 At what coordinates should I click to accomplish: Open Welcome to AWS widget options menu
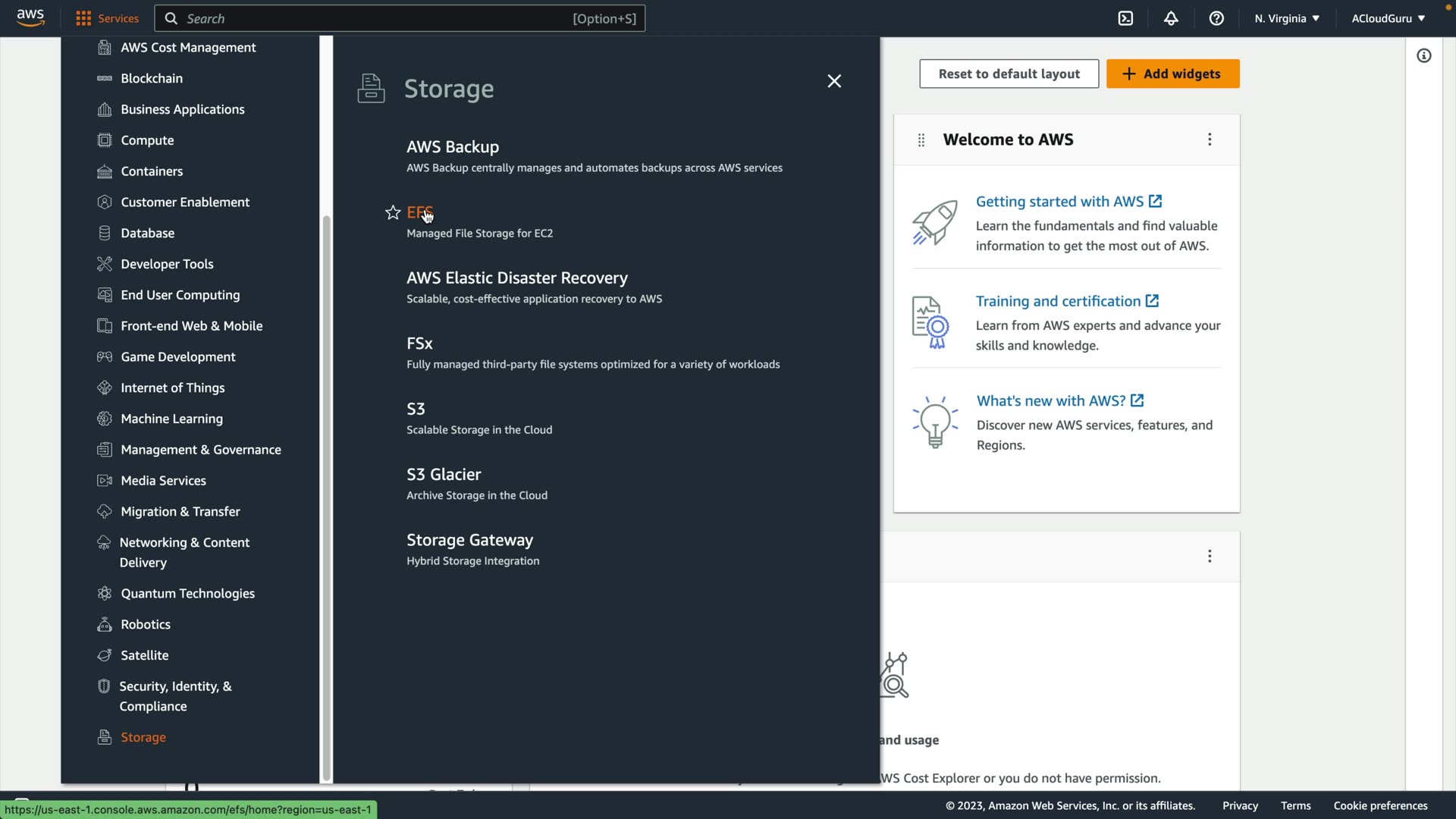[x=1210, y=140]
